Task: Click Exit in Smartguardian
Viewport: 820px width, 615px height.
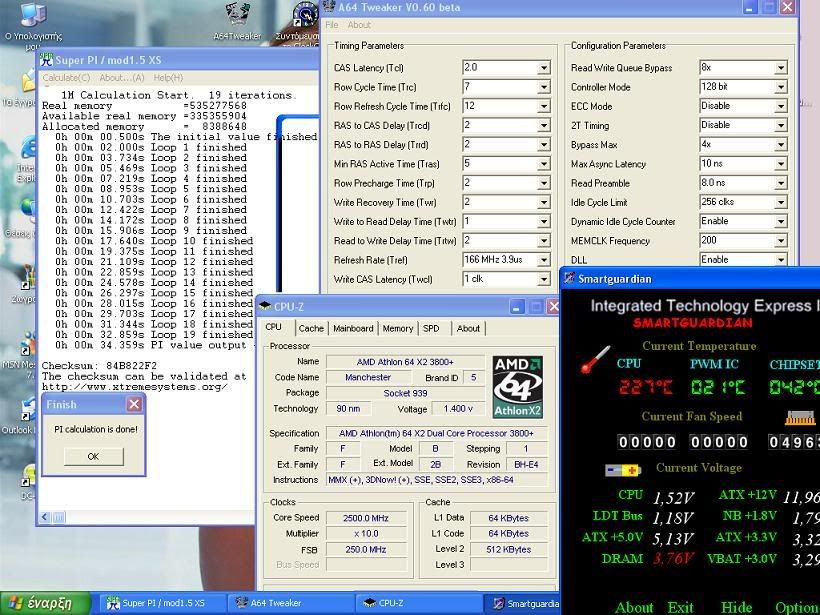Action: click(x=680, y=607)
